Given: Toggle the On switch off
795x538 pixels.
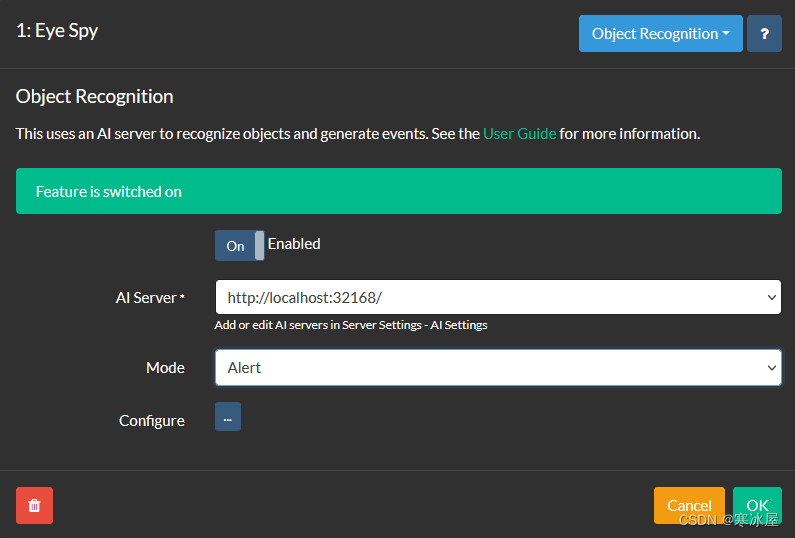Looking at the screenshot, I should click(x=239, y=245).
